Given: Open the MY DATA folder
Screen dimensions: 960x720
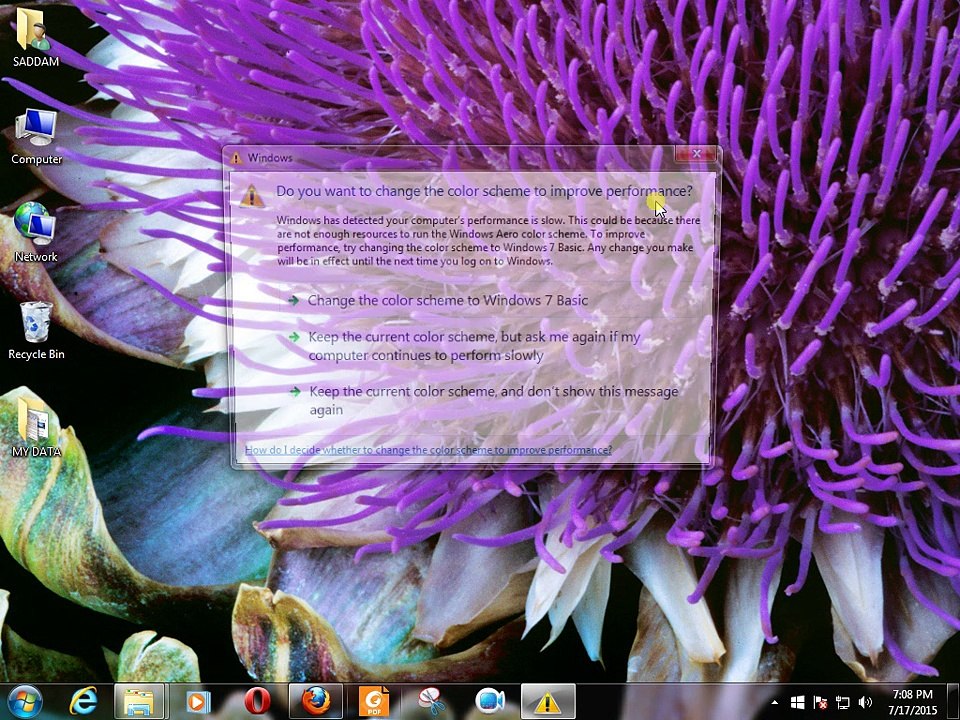Looking at the screenshot, I should coord(36,427).
